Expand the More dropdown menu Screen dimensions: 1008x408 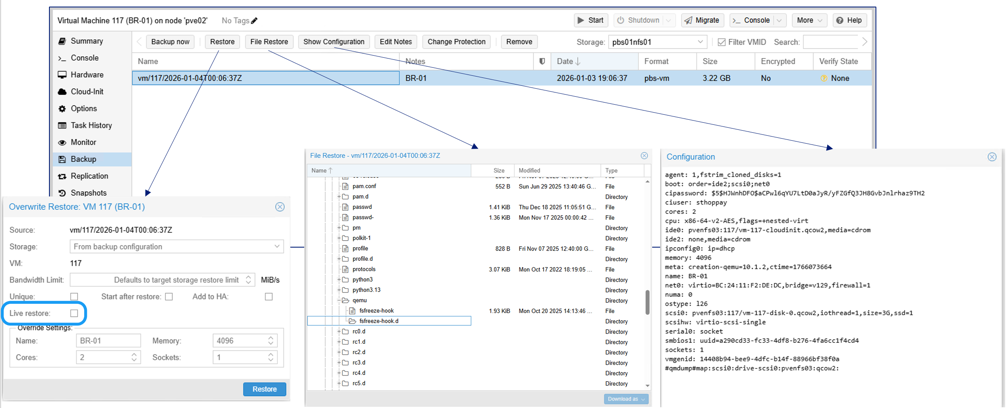pos(809,20)
